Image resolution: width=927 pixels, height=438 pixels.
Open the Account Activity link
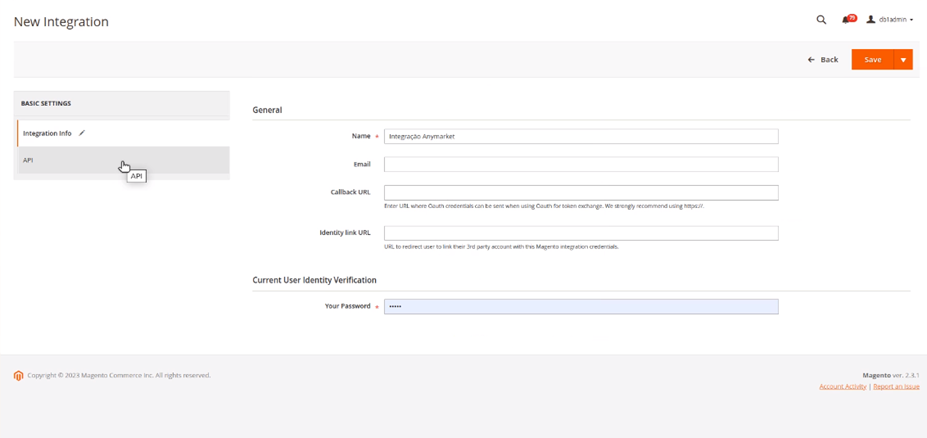point(842,387)
